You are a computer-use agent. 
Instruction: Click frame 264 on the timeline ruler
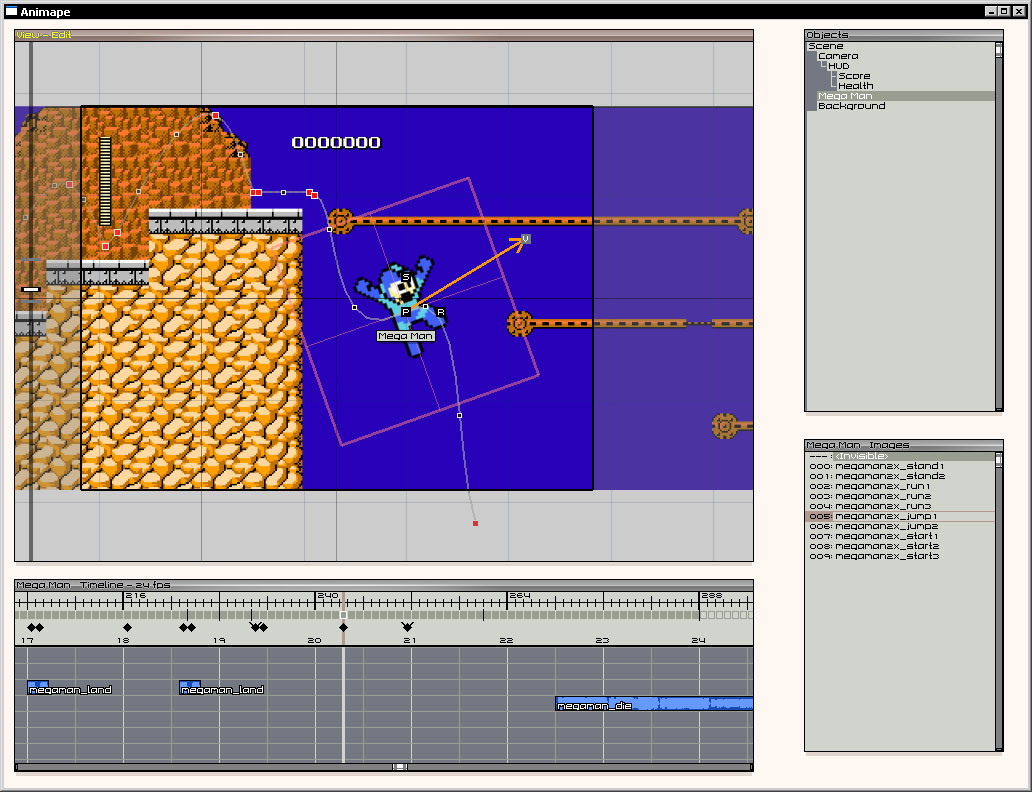(x=520, y=595)
